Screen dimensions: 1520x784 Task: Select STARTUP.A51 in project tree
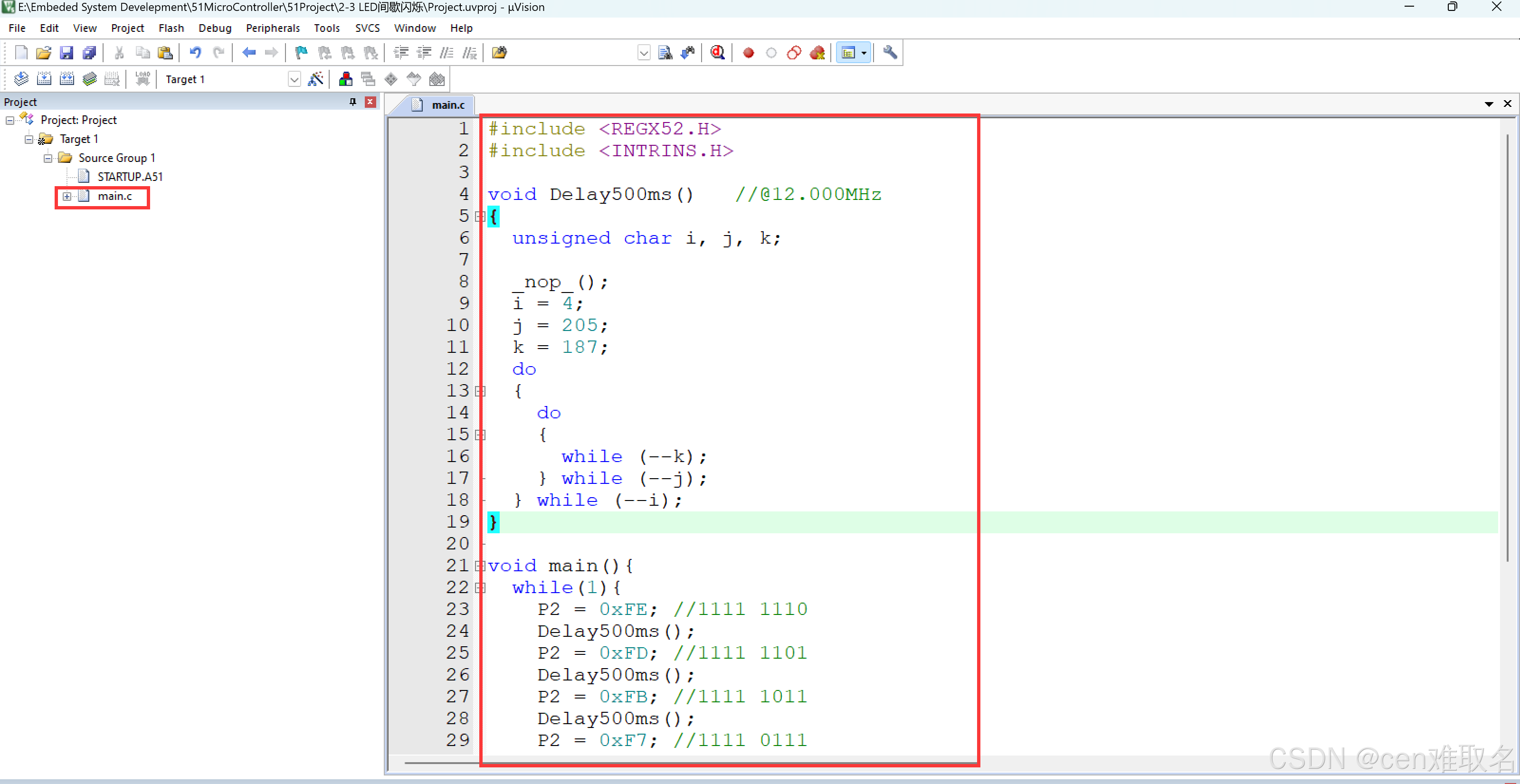coord(130,177)
